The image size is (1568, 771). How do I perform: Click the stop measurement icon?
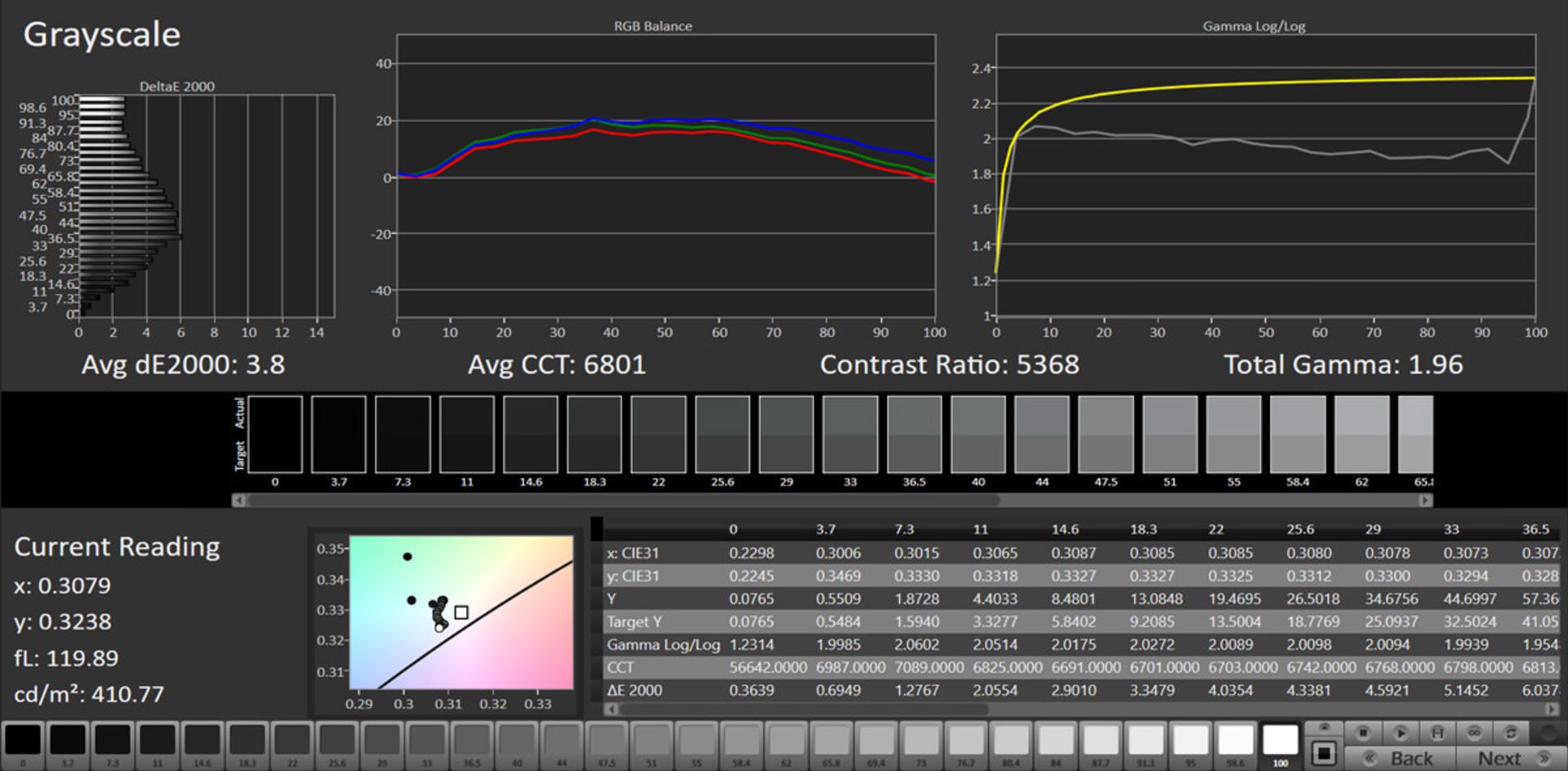[x=1362, y=733]
